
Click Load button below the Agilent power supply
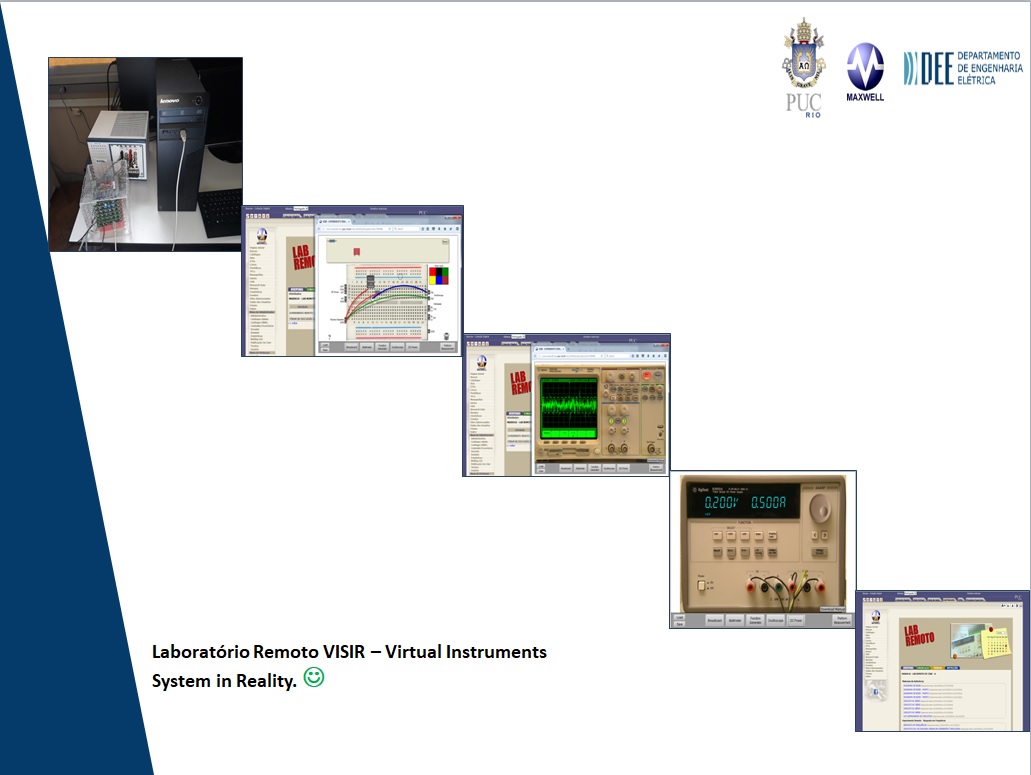tap(679, 617)
